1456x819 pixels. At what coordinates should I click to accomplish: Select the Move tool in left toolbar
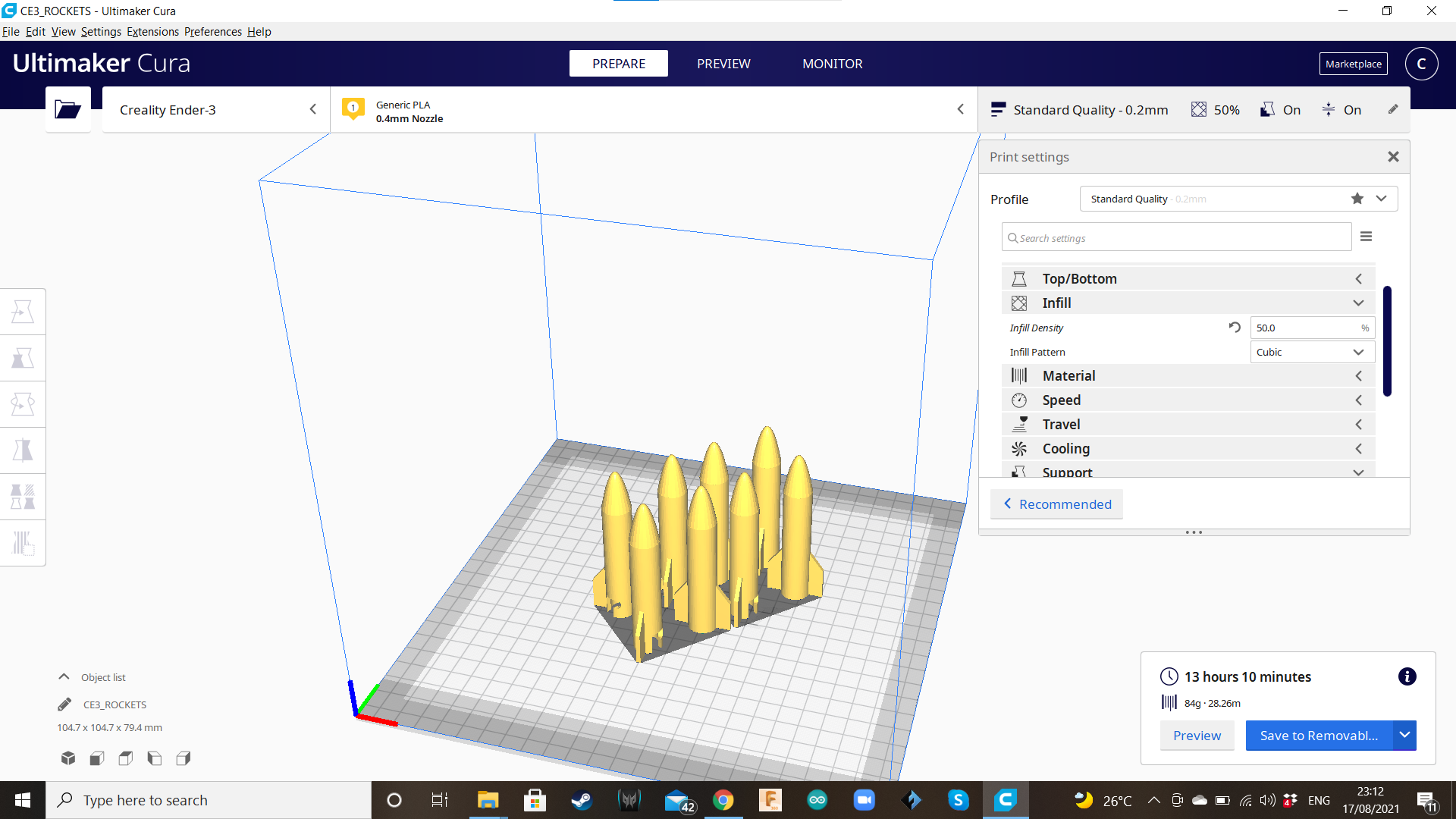click(x=23, y=312)
